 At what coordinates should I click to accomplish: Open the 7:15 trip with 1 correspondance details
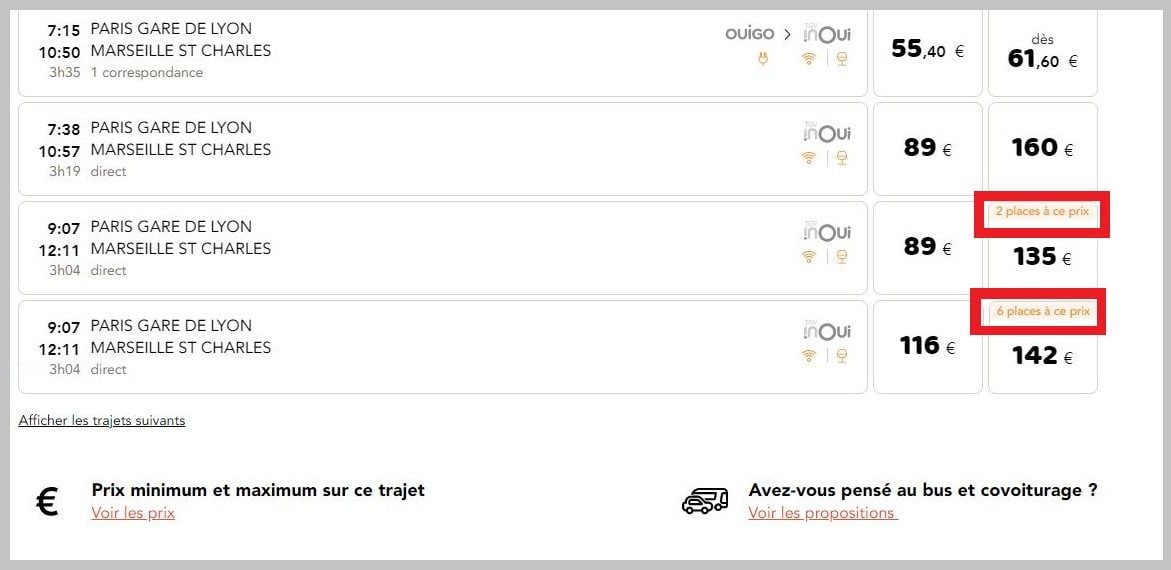[x=443, y=50]
